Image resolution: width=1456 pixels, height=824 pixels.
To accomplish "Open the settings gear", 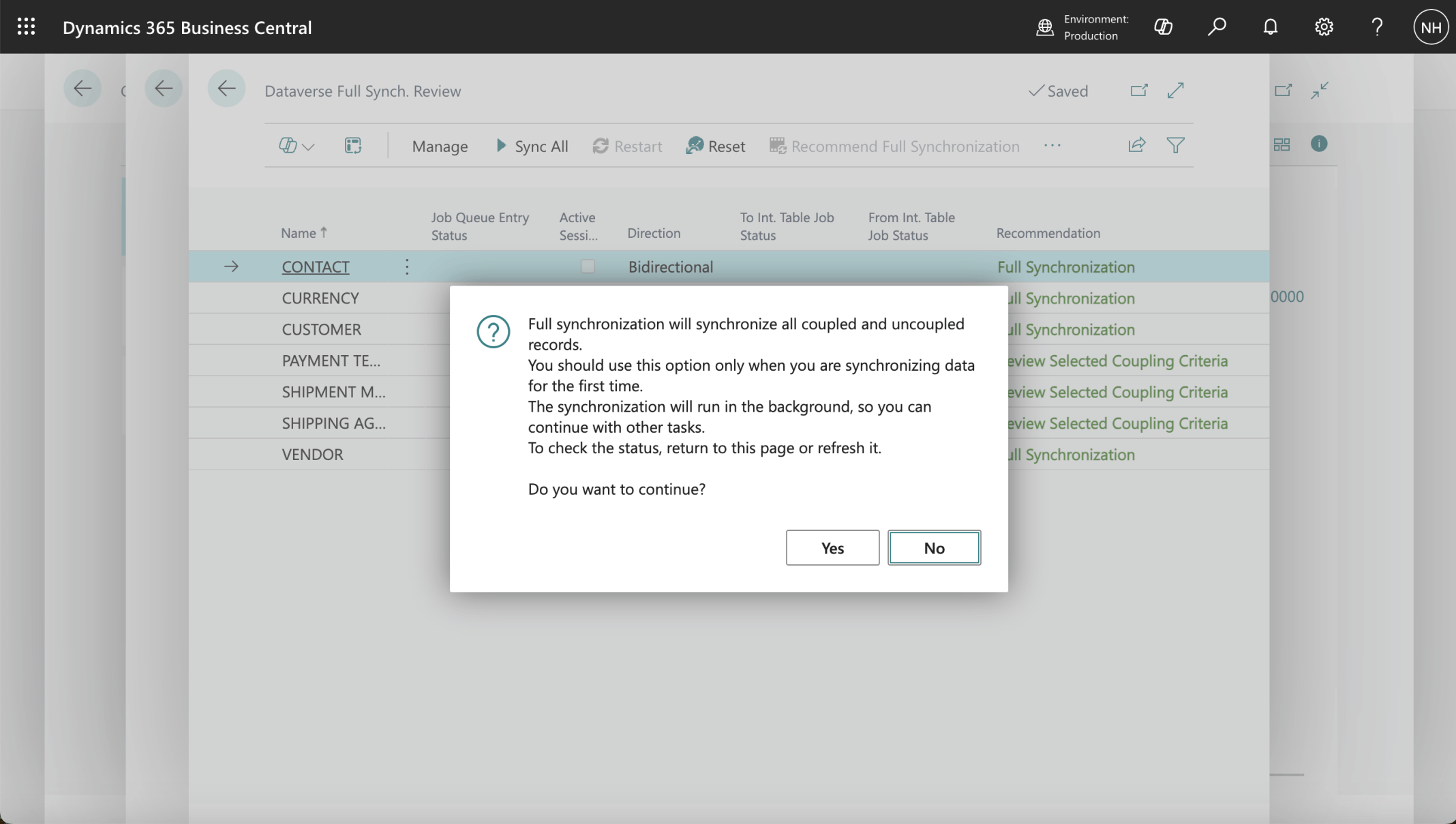I will [x=1324, y=27].
